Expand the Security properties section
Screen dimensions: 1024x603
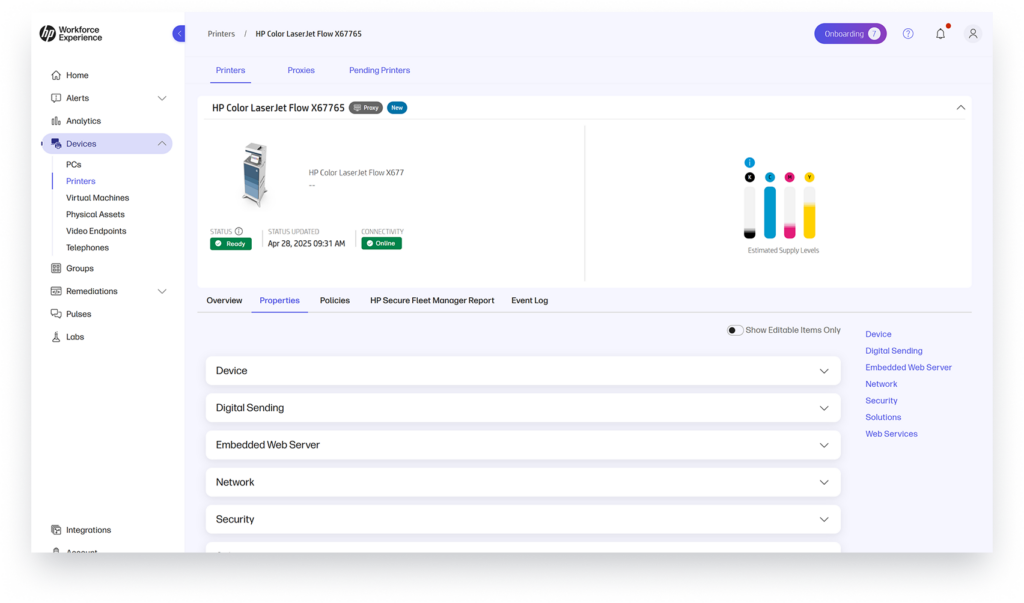[x=522, y=519]
